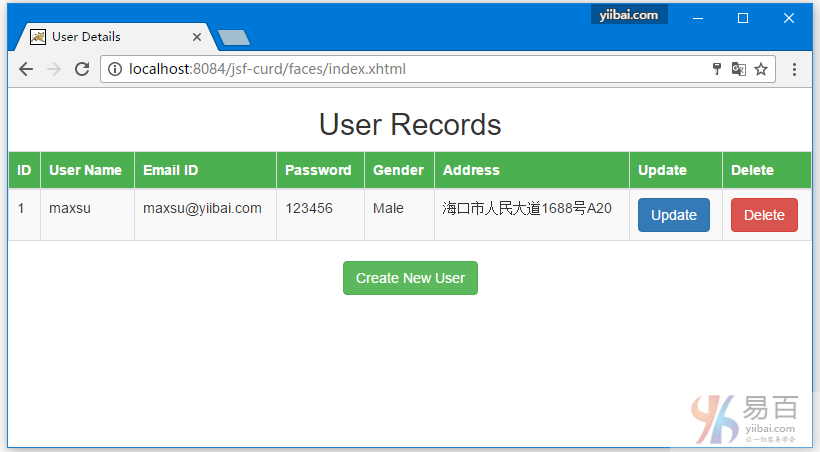Open a new browser tab

pyautogui.click(x=233, y=38)
